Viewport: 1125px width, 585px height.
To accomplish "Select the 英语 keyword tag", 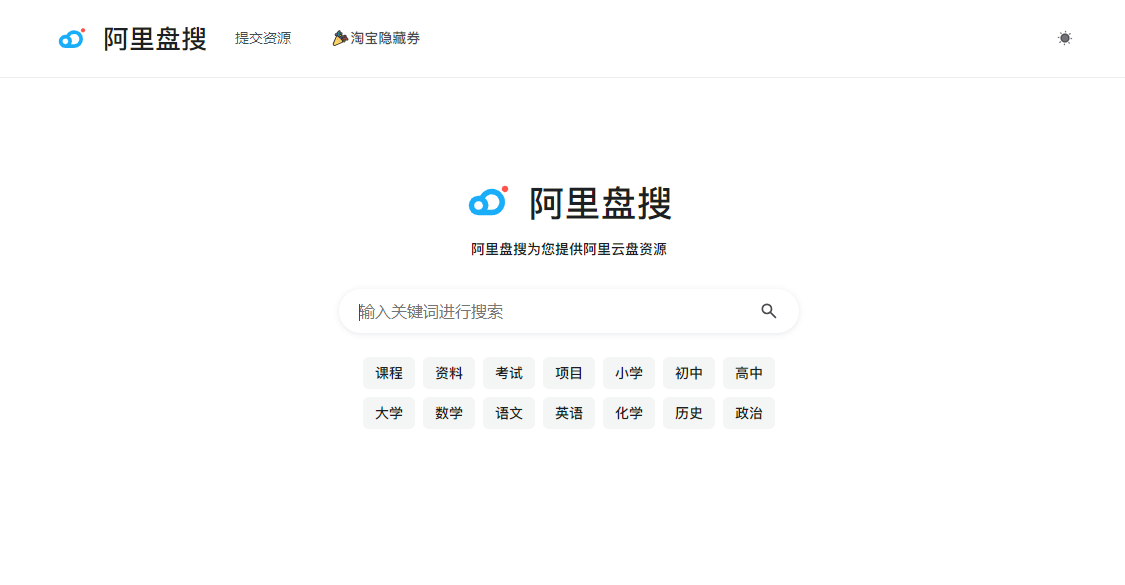I will (x=569, y=413).
